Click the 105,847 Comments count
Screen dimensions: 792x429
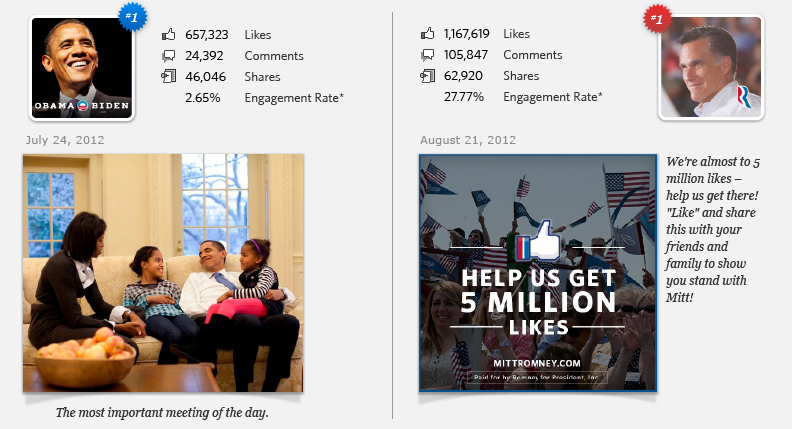click(x=466, y=55)
